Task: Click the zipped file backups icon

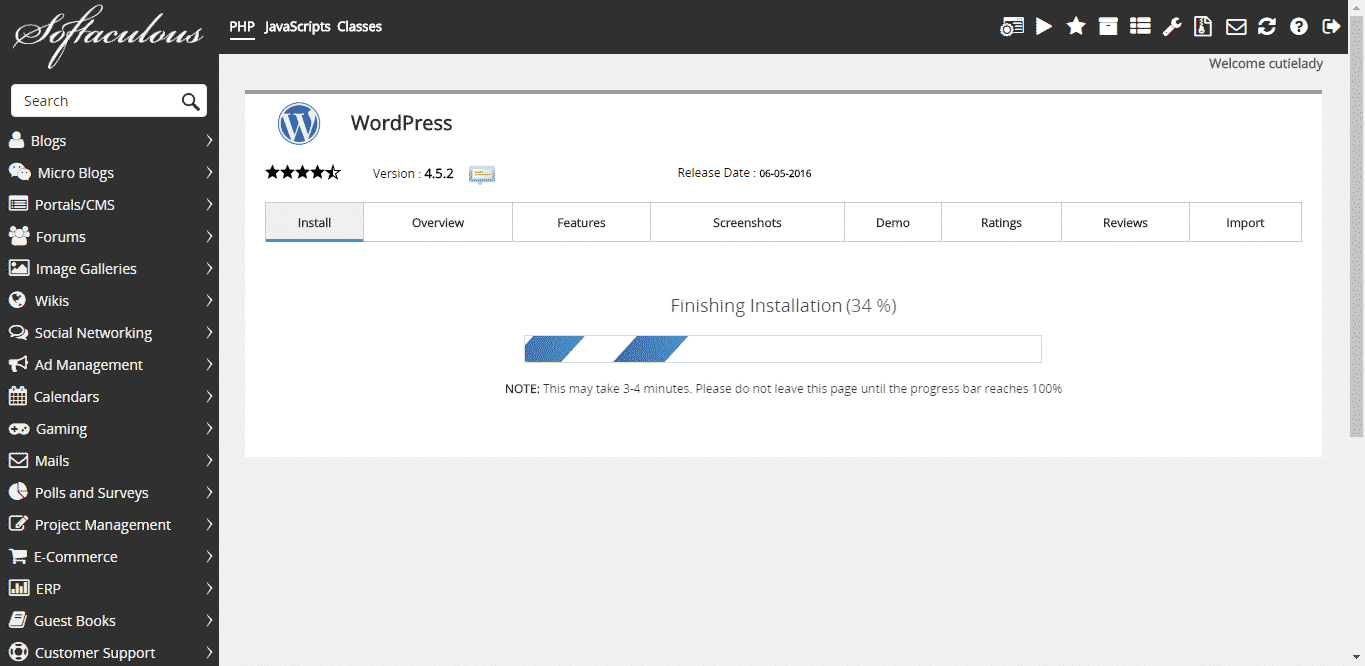Action: 1204,27
